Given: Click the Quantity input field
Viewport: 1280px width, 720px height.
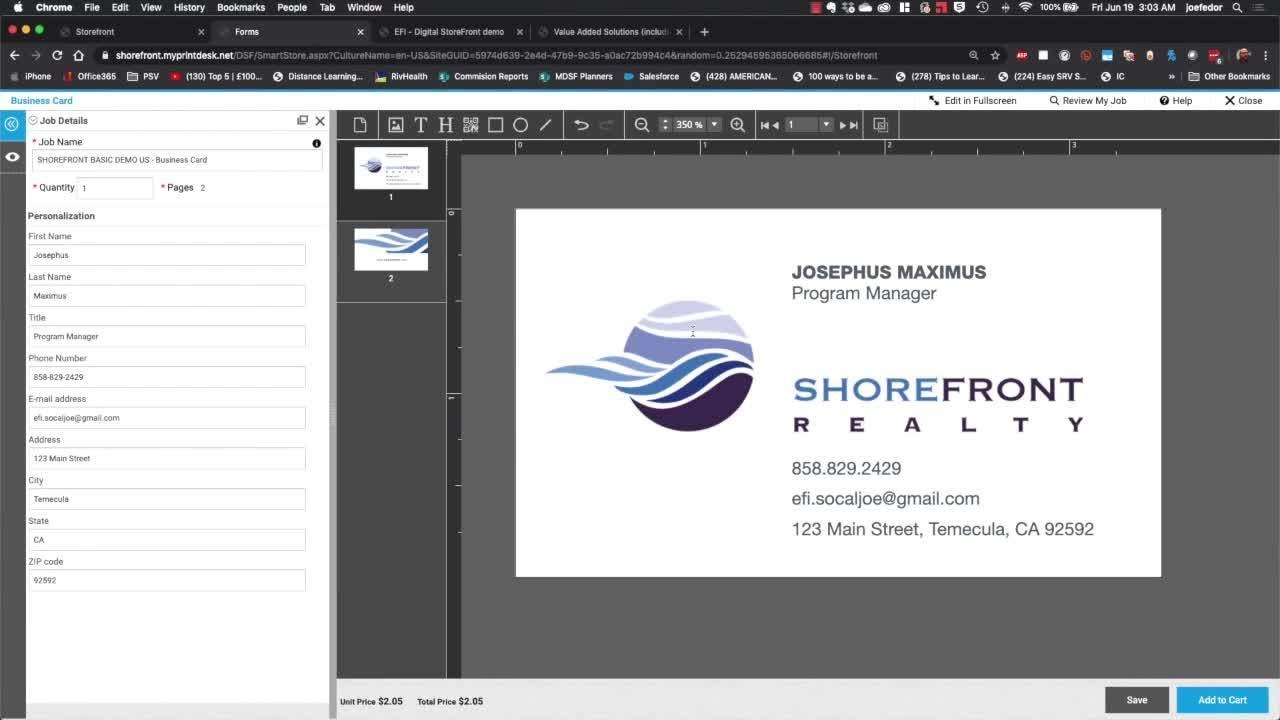Looking at the screenshot, I should [x=115, y=188].
